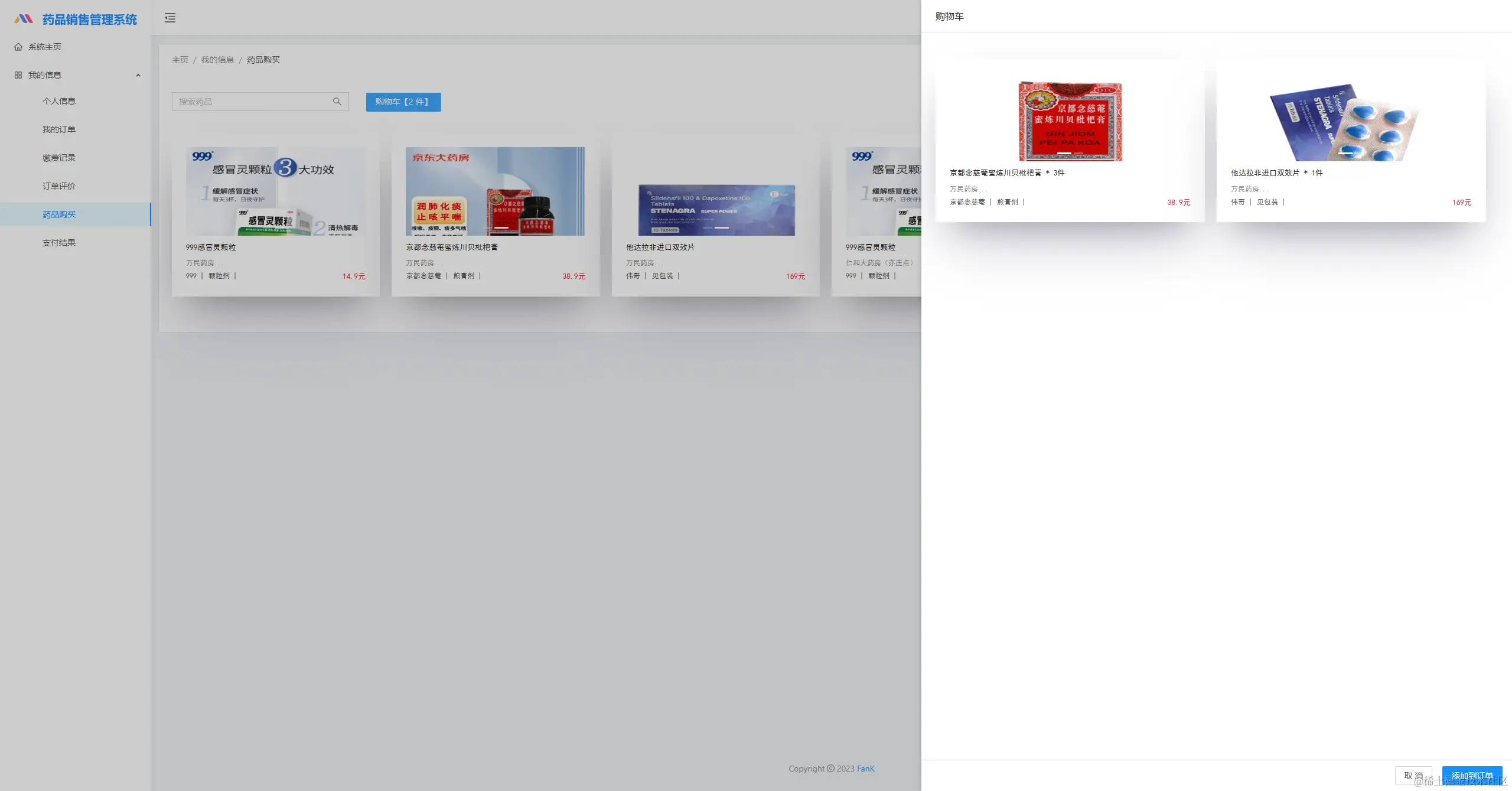This screenshot has height=791, width=1512.
Task: Click the 主页 breadcrumb link
Action: coord(180,60)
